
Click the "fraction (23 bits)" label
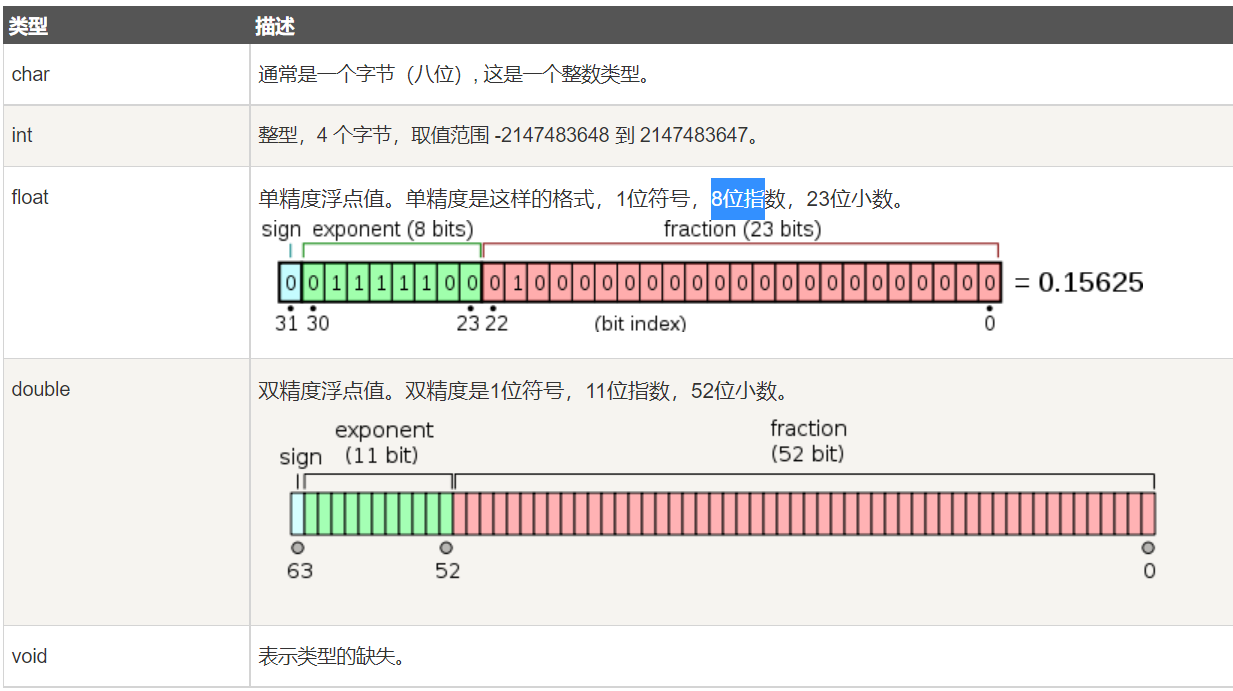(742, 229)
